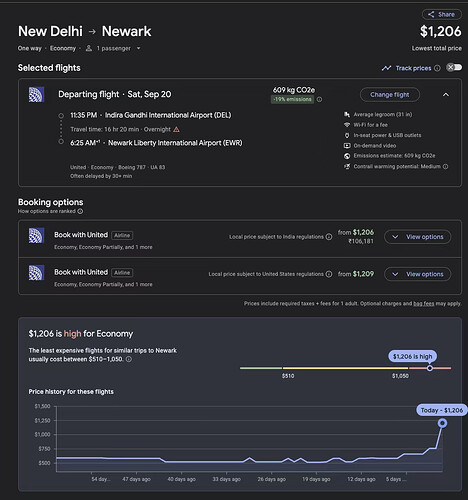This screenshot has width=468, height=500.
Task: Click the Today price point on graph
Action: [442, 423]
